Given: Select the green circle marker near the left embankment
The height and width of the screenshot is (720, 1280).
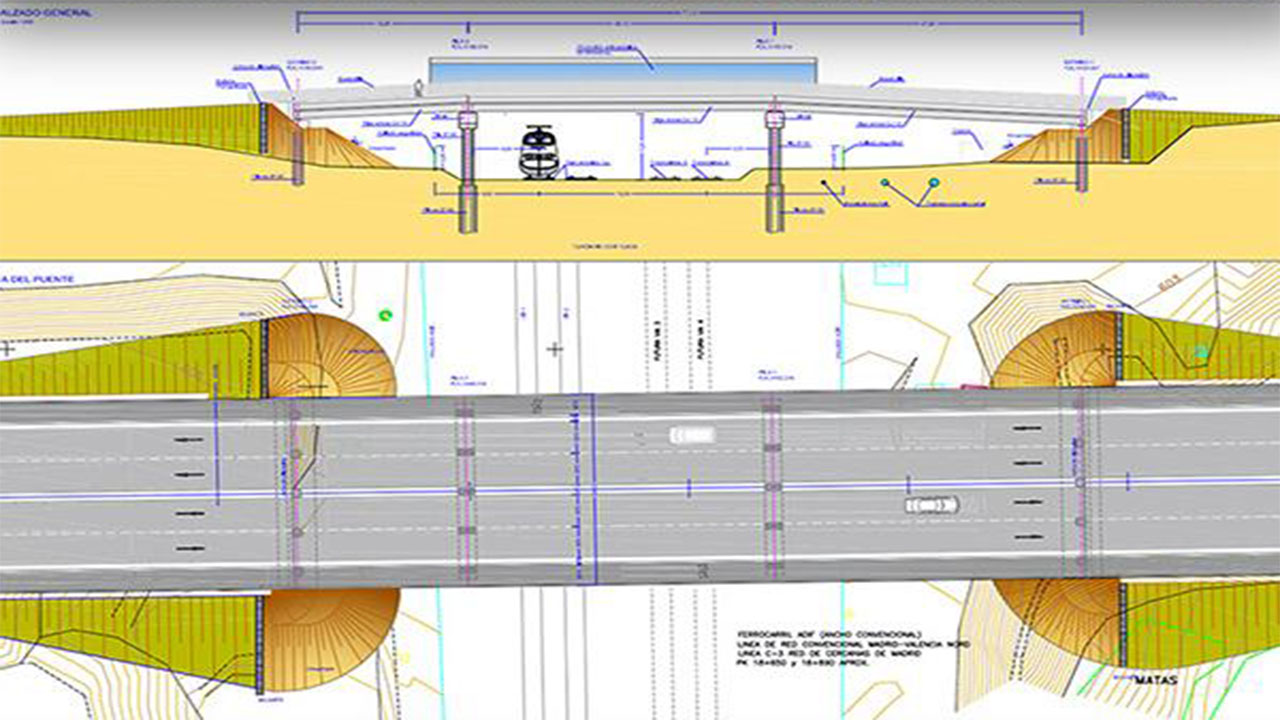Looking at the screenshot, I should point(383,315).
